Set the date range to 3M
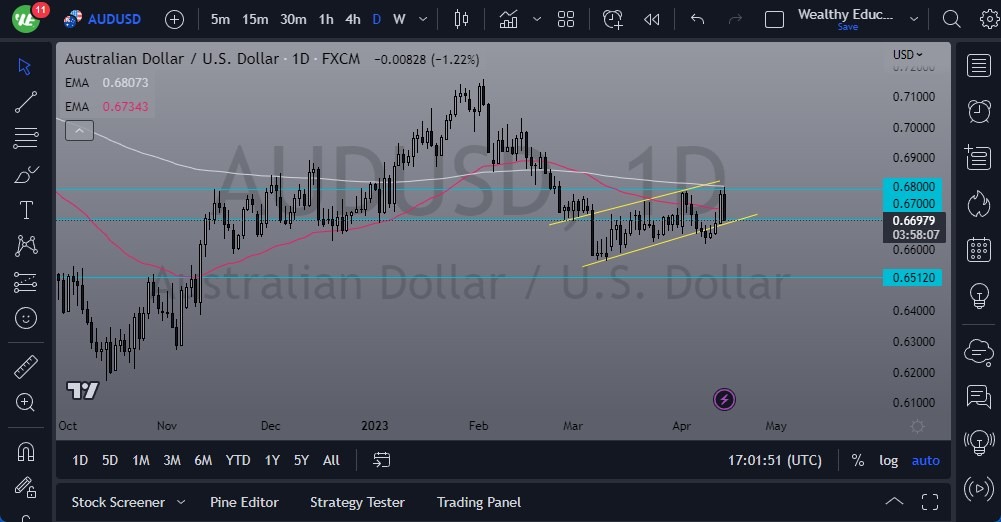This screenshot has width=1001, height=522. coord(172,460)
